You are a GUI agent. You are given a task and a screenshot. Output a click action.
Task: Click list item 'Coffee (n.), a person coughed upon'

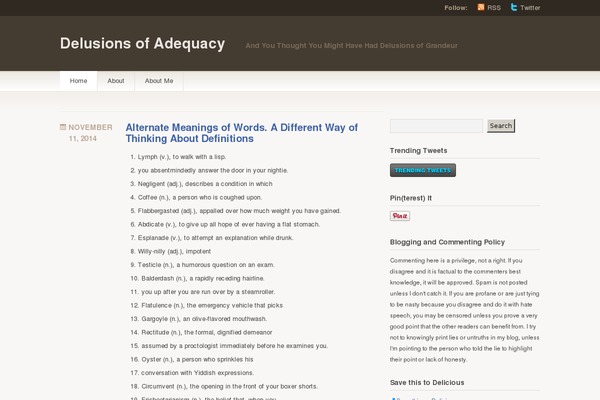point(200,198)
